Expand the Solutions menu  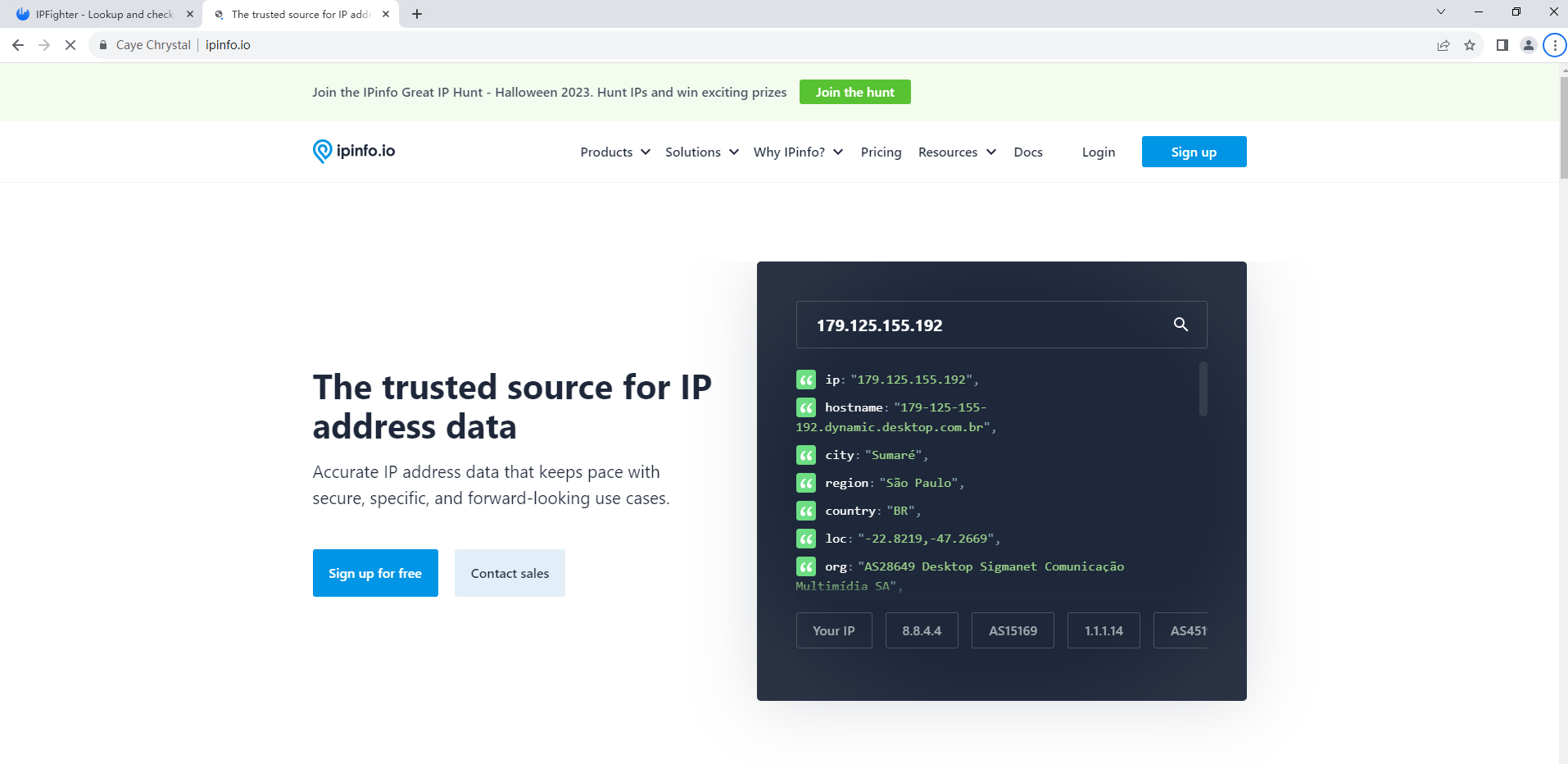click(702, 152)
